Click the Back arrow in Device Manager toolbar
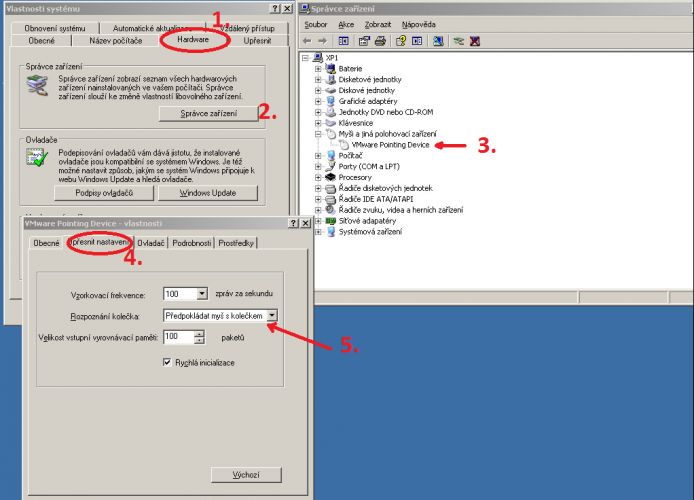 (307, 41)
